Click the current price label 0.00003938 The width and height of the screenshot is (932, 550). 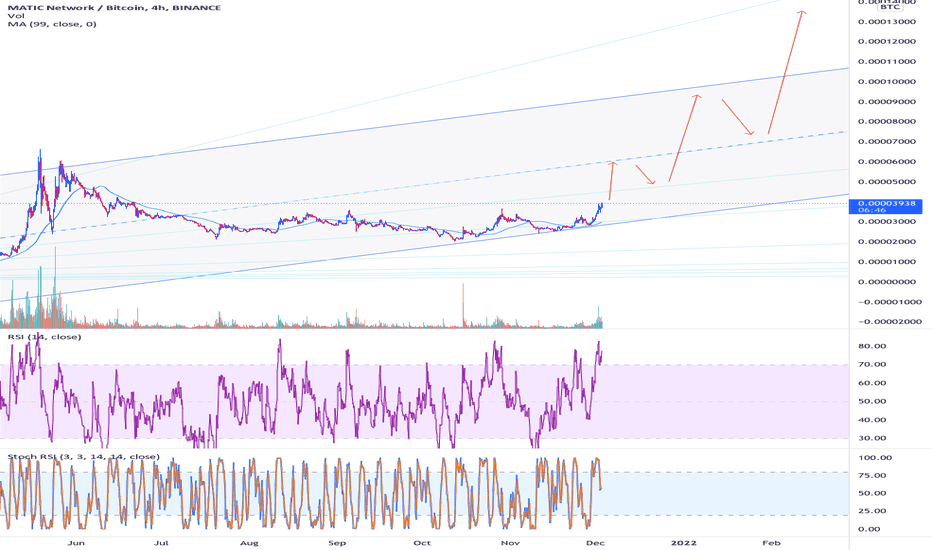tap(887, 204)
